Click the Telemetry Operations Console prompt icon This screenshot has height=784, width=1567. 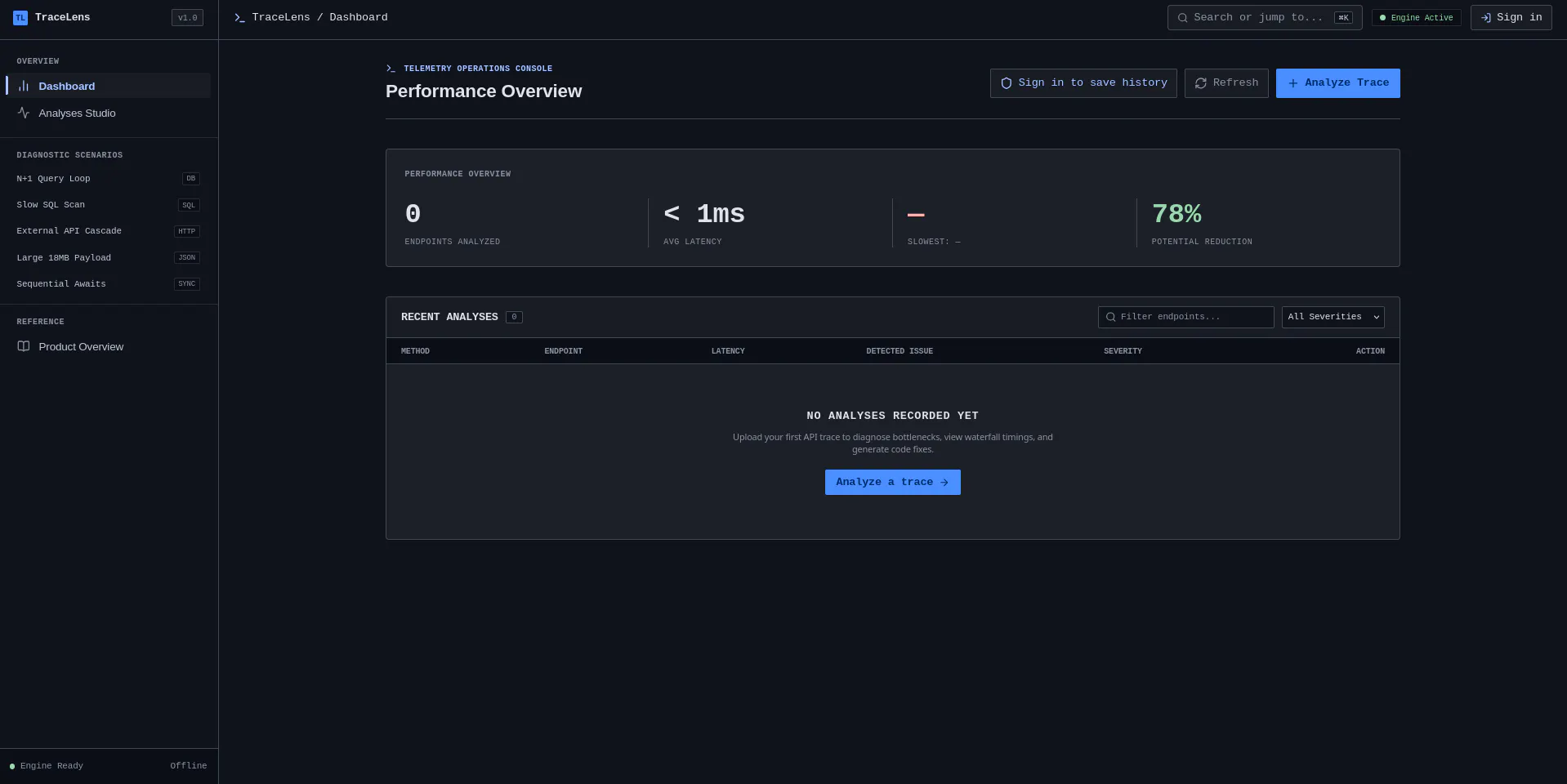[x=391, y=69]
